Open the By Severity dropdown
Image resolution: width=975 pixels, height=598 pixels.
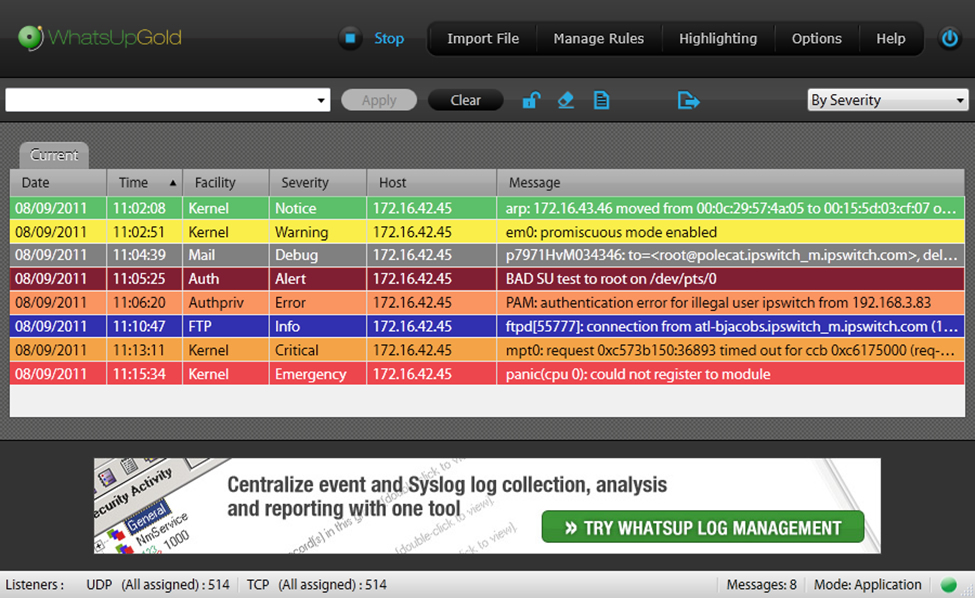[887, 100]
